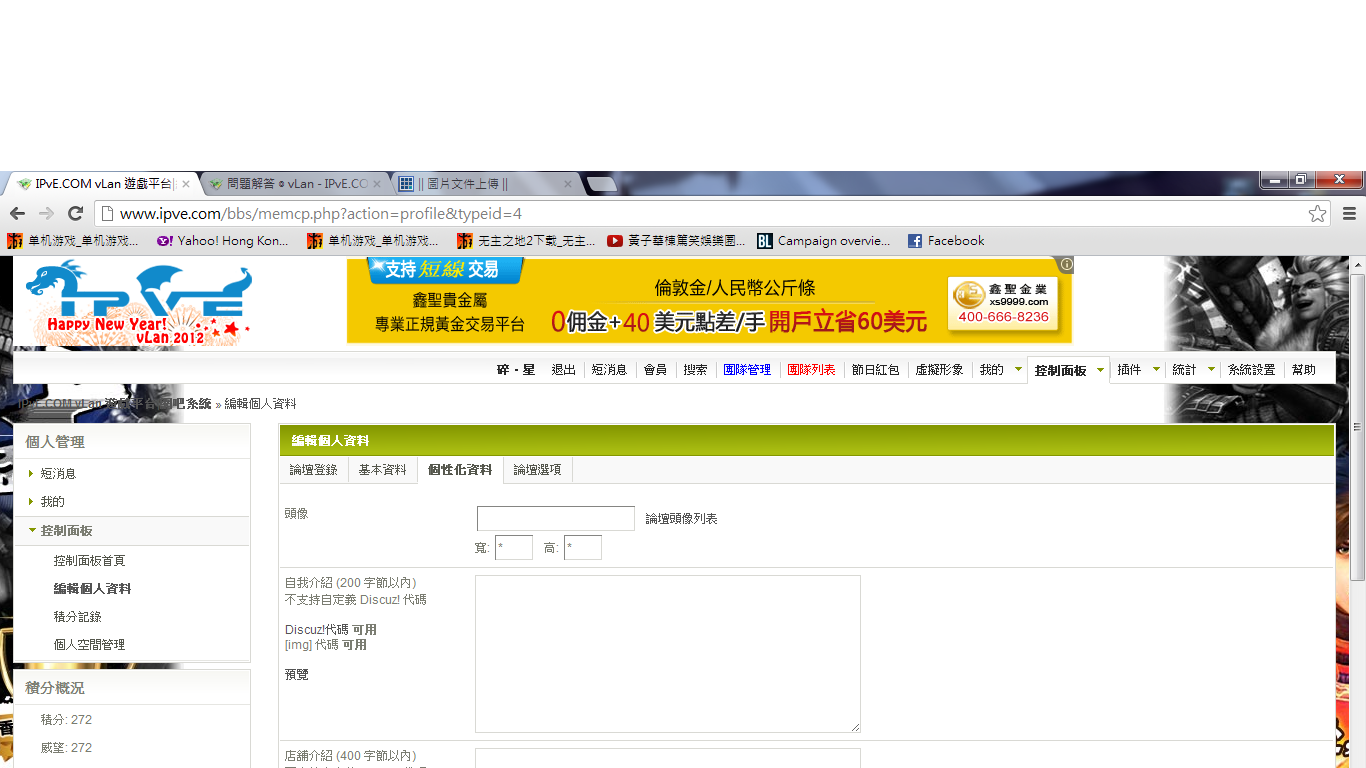The width and height of the screenshot is (1366, 768).
Task: Expand the 插件 dropdown arrow
Action: 1156,370
